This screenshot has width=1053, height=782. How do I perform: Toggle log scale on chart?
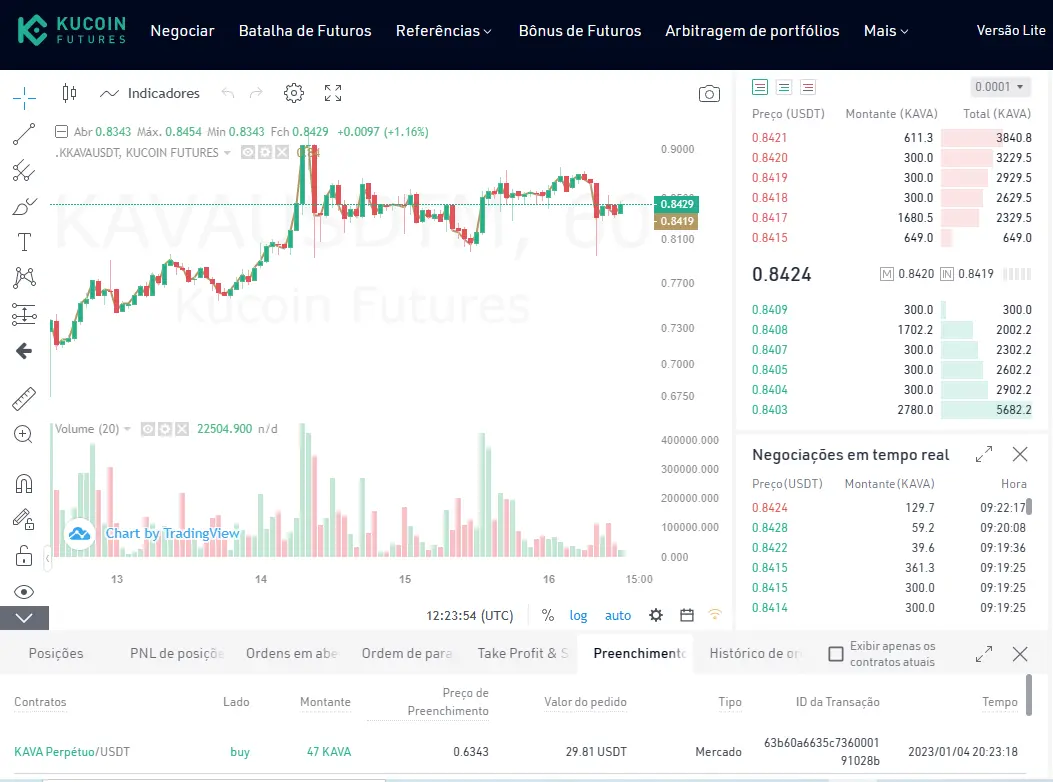click(x=578, y=615)
